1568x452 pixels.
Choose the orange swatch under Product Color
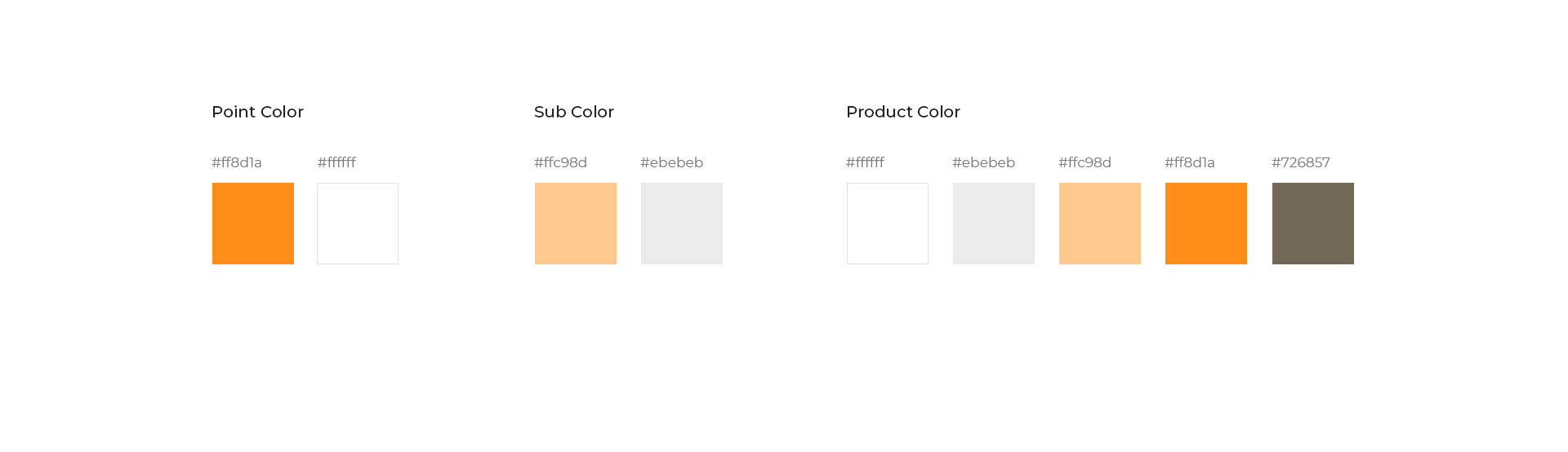coord(1206,224)
